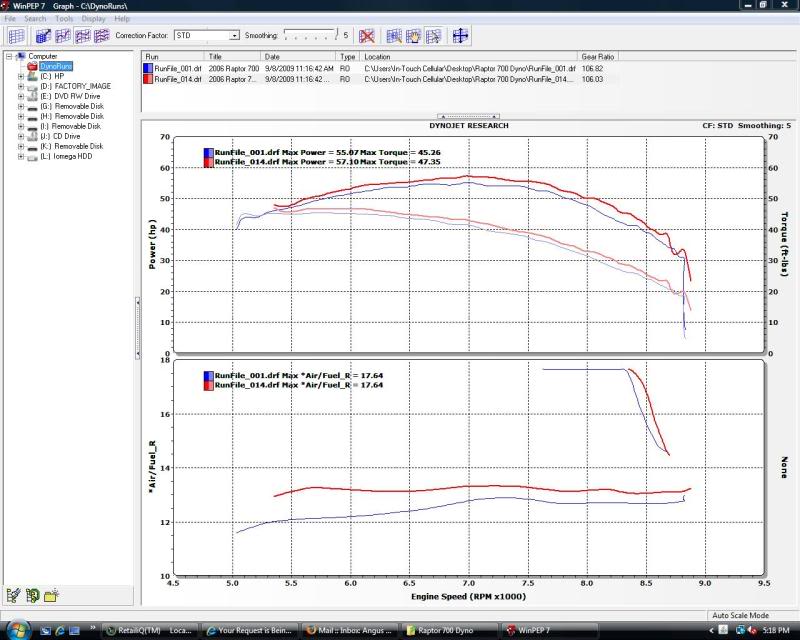800x640 pixels.
Task: Sort by the Type column header
Action: coord(347,57)
